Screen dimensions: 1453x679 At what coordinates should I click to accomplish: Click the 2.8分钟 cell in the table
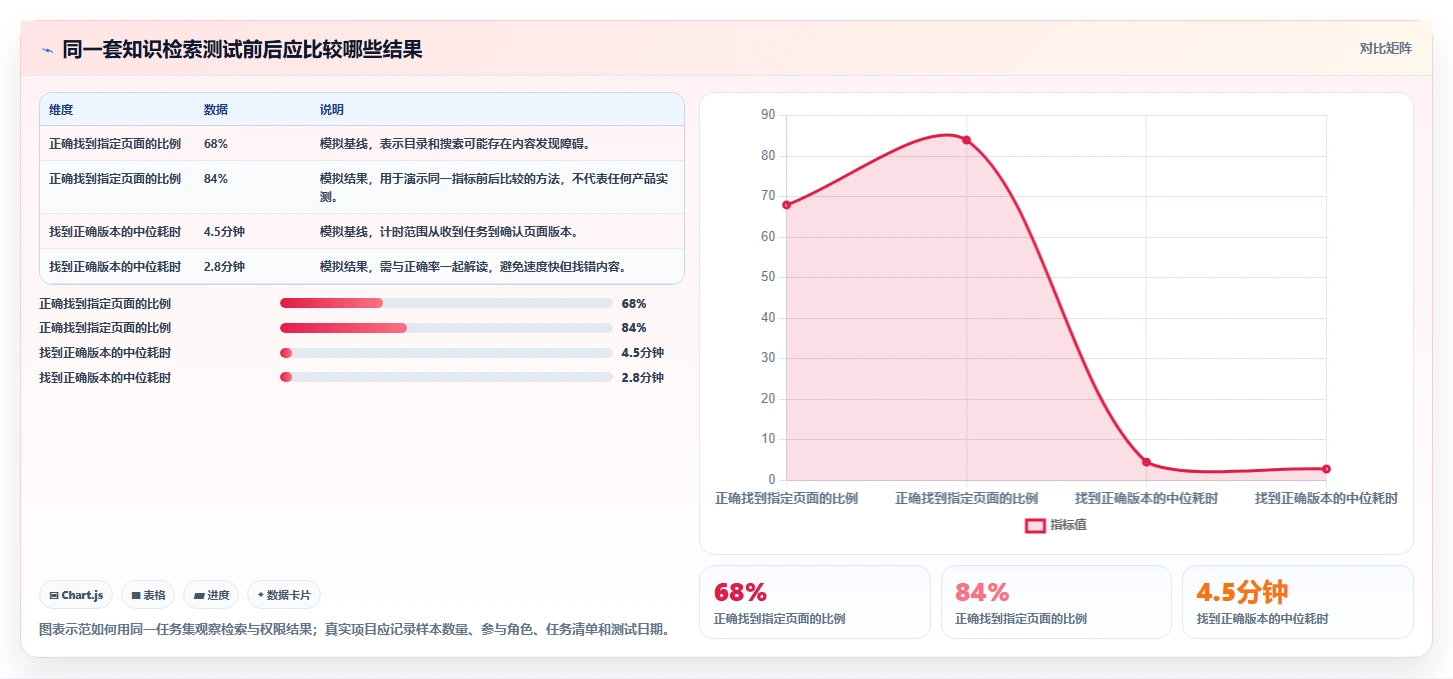click(x=224, y=267)
